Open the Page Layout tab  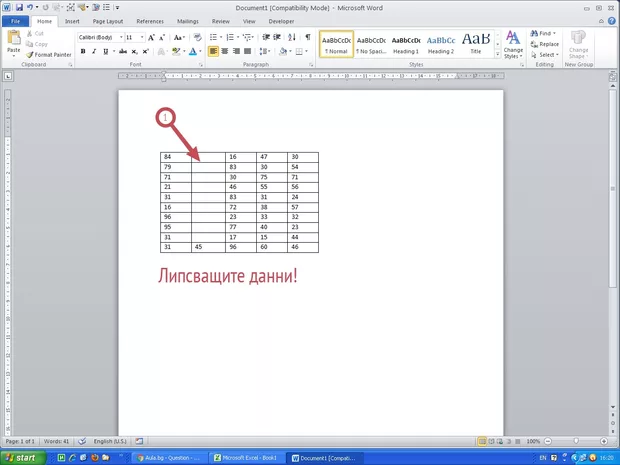(x=108, y=20)
